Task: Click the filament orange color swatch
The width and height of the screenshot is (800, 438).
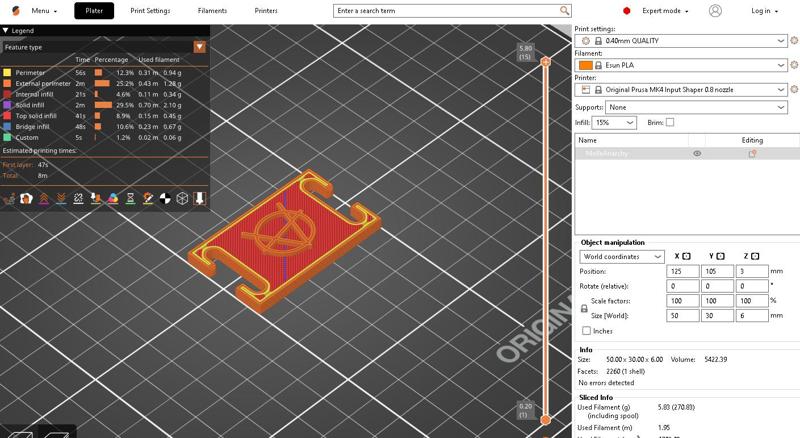Action: coord(586,65)
